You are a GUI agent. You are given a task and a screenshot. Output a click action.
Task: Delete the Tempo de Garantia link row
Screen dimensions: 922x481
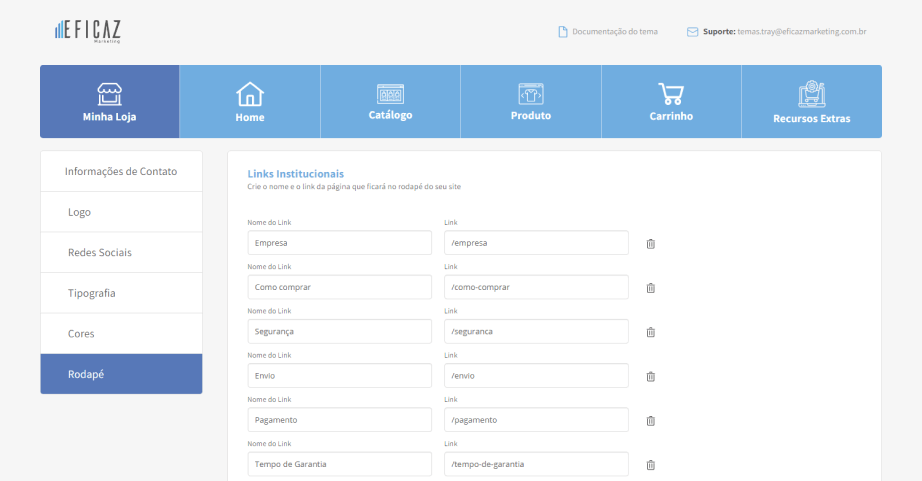coord(651,465)
